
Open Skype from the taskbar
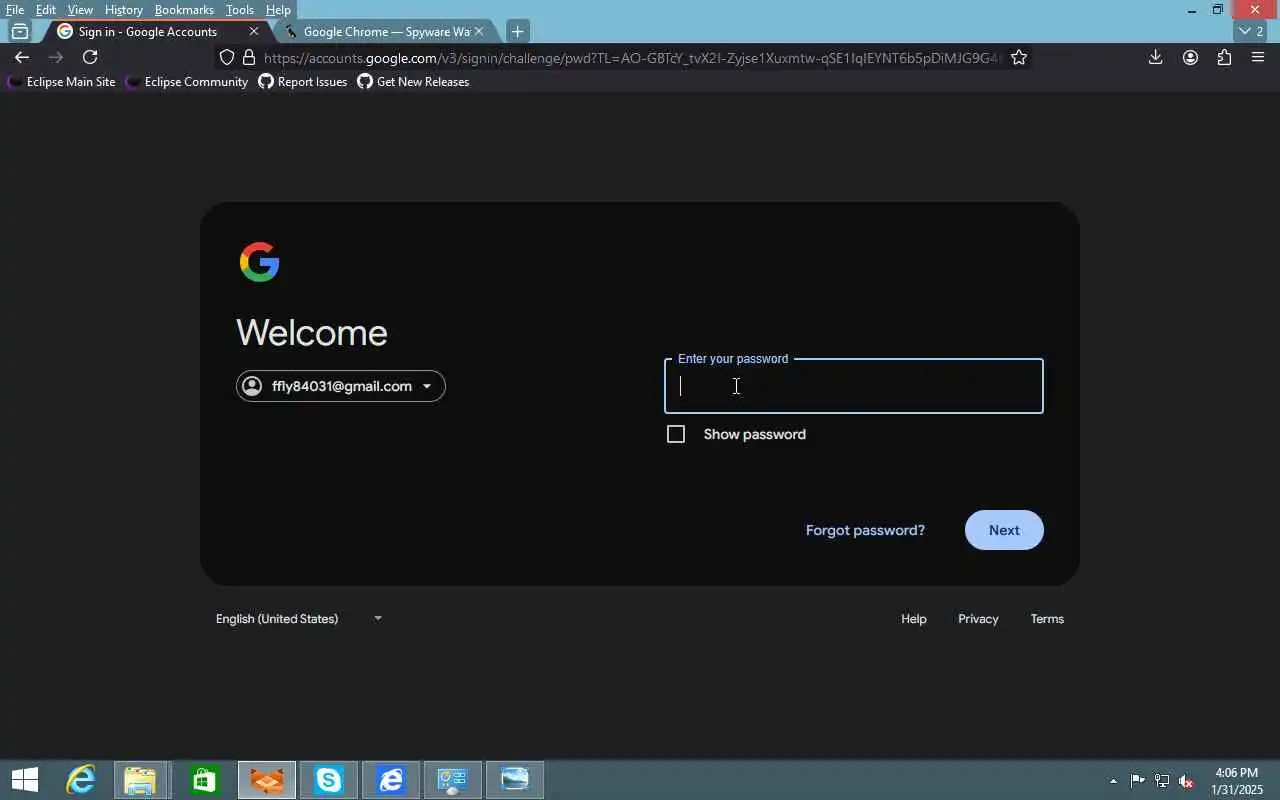(328, 780)
